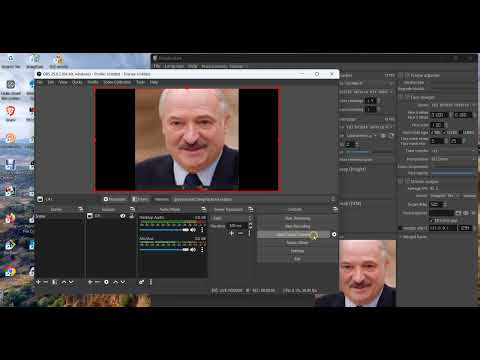Enable Studio Mode in Controls

point(297,243)
